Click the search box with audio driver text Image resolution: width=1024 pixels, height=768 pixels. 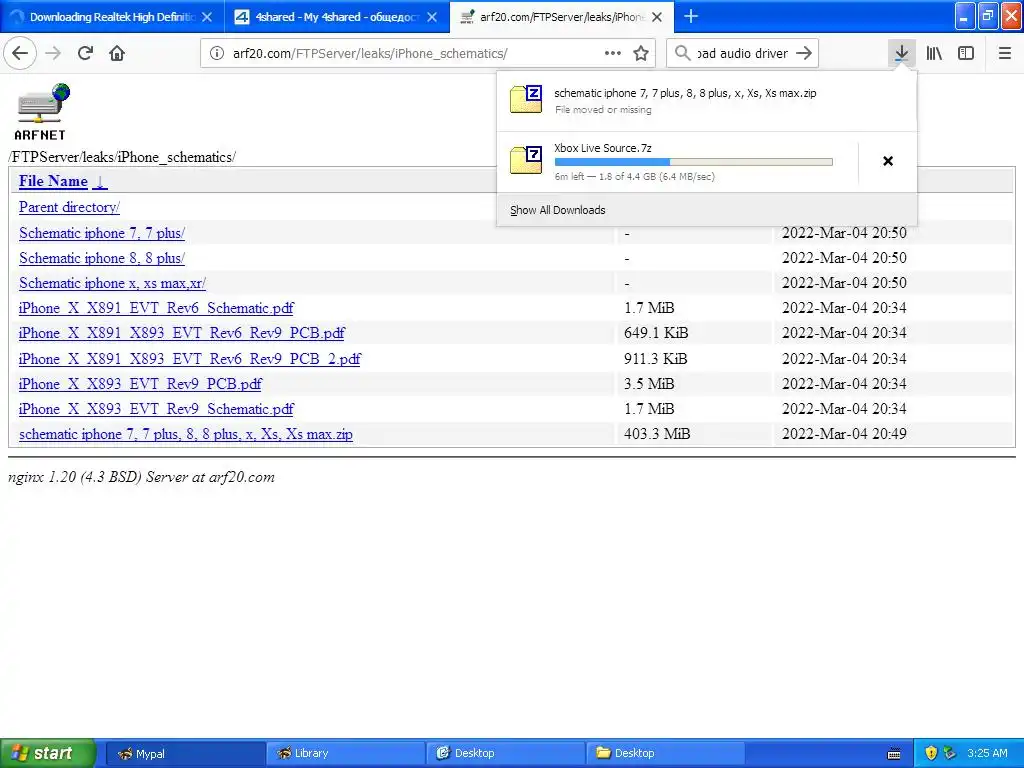tap(742, 54)
